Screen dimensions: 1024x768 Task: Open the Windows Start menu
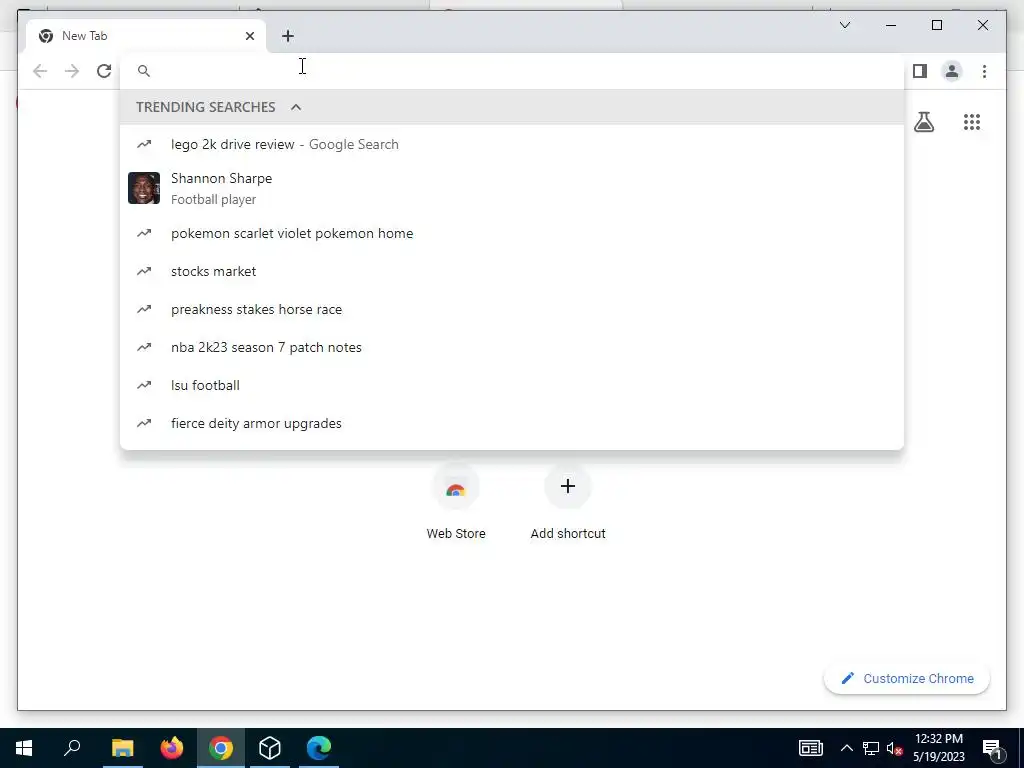point(24,748)
